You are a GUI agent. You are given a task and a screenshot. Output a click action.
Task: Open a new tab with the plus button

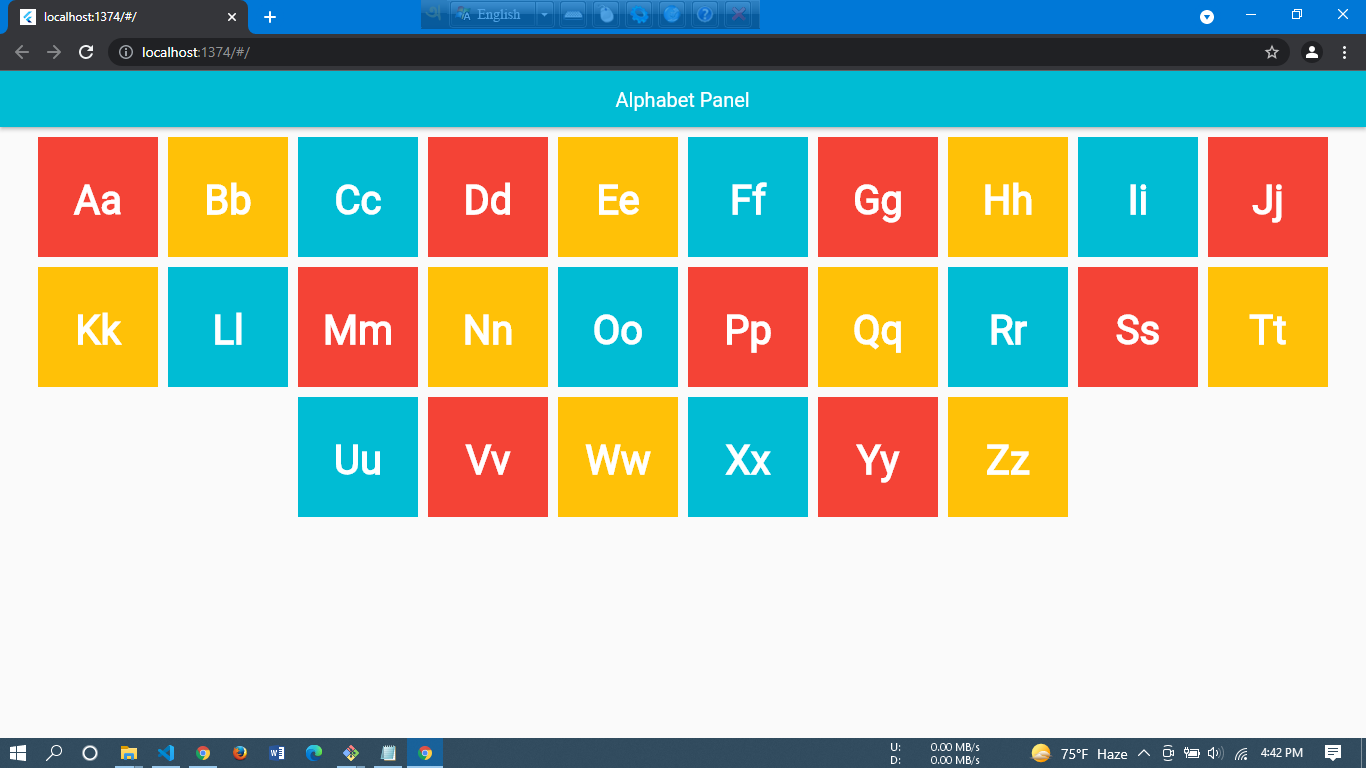pyautogui.click(x=268, y=16)
